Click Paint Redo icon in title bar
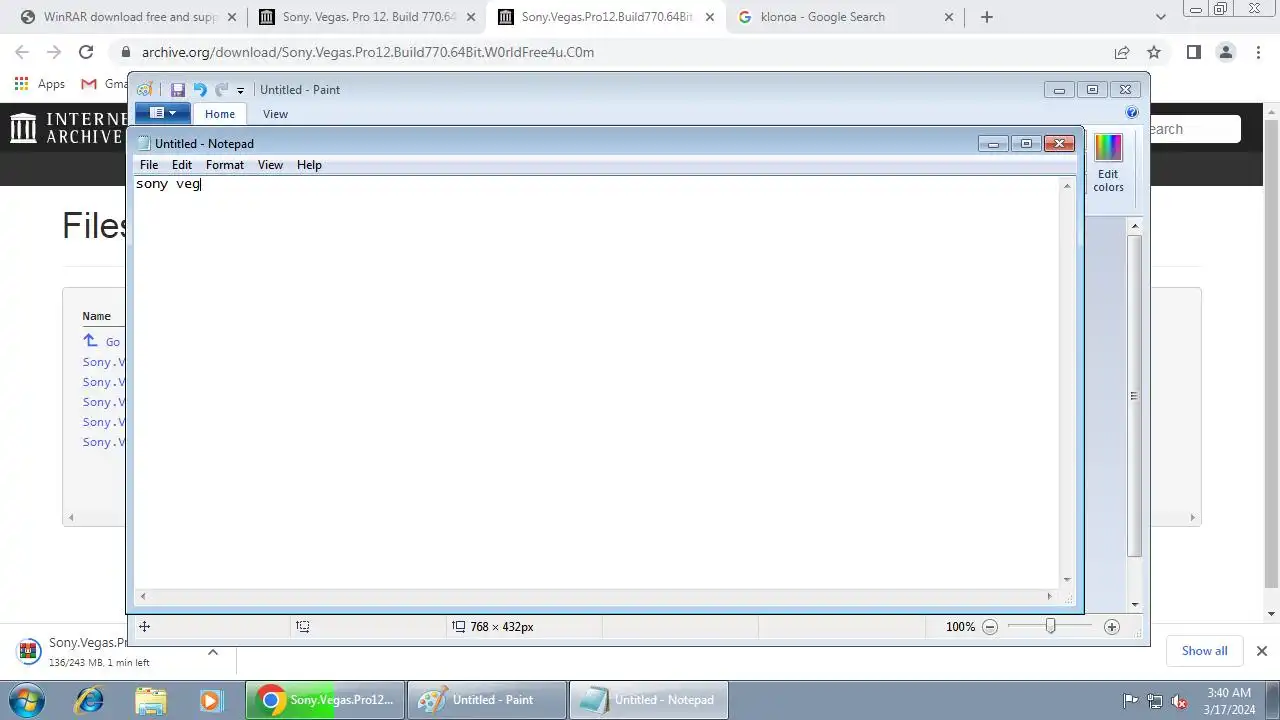Viewport: 1280px width, 720px height. pos(221,90)
